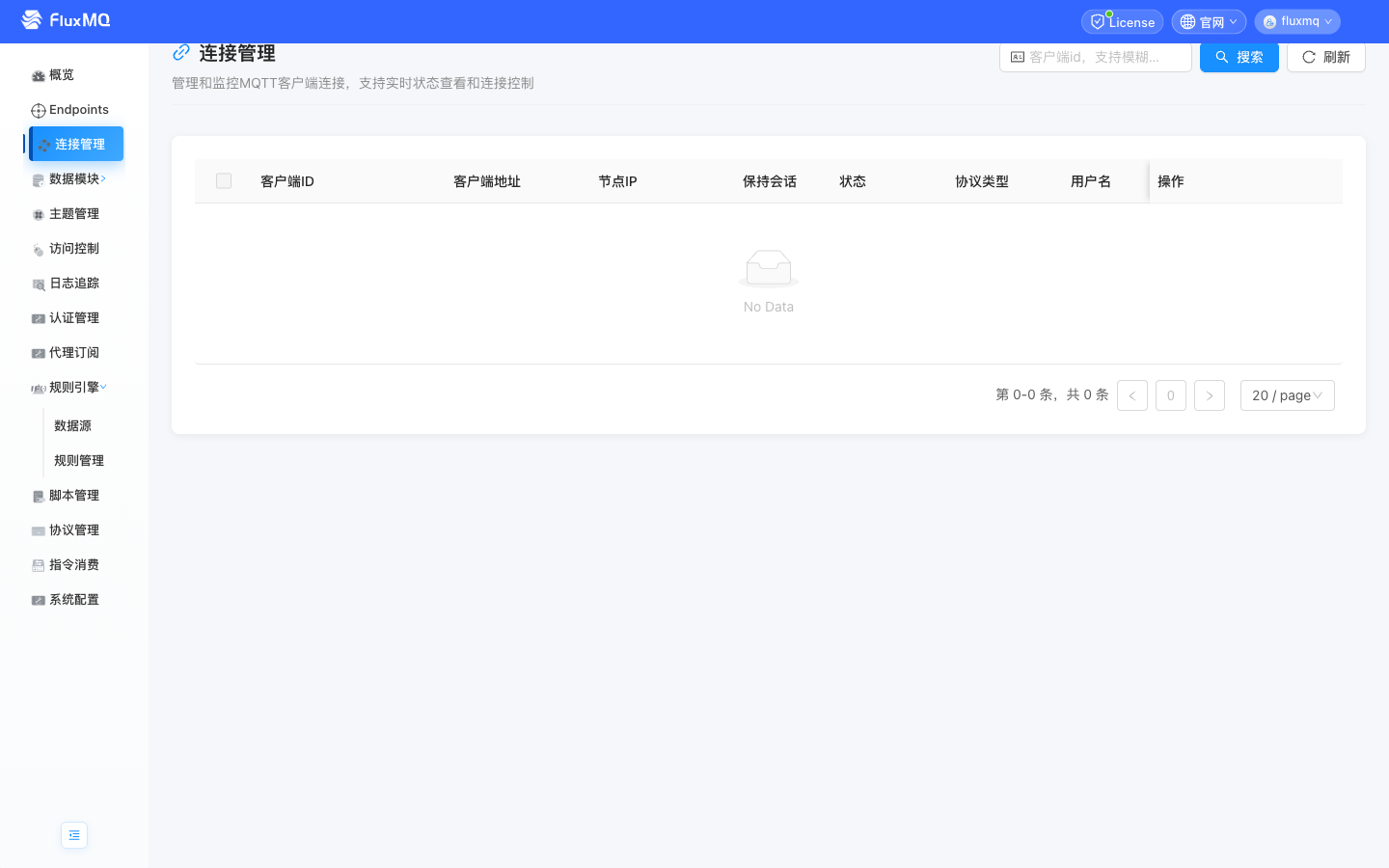Toggle the select-all checkbox in table header
1389x868 pixels.
coord(224,181)
